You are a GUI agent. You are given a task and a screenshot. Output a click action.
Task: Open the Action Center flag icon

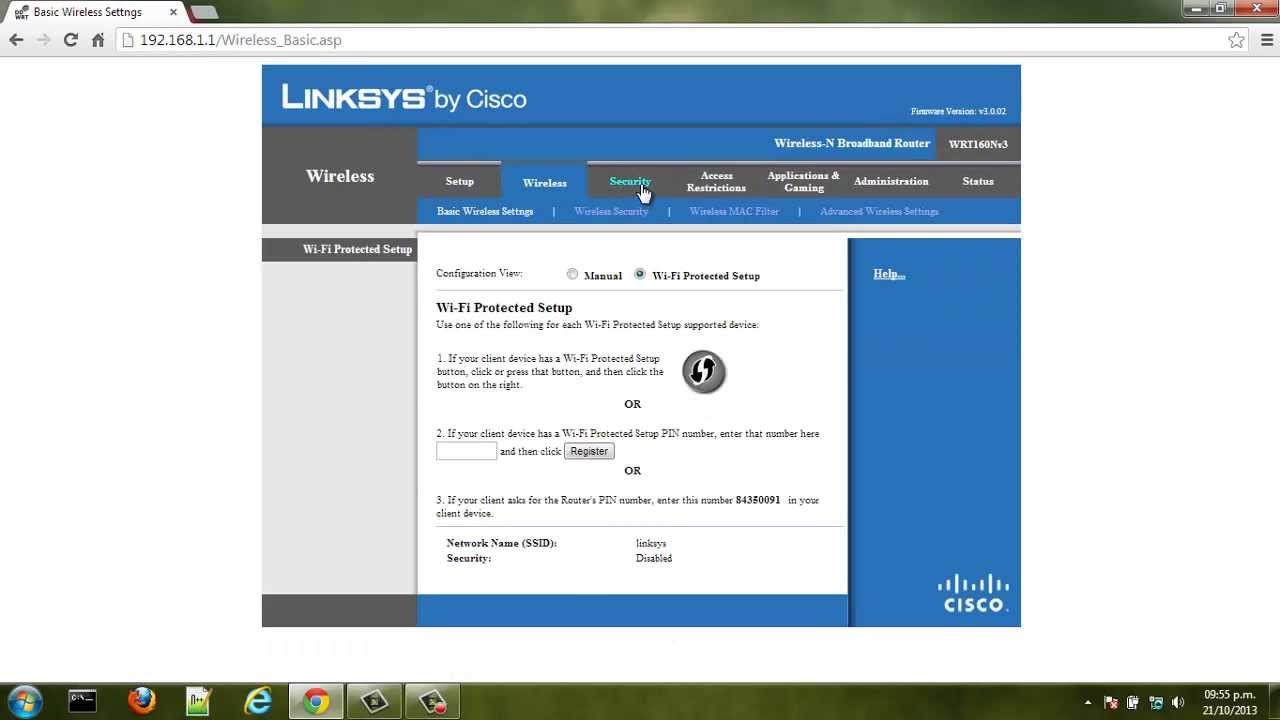[1110, 702]
